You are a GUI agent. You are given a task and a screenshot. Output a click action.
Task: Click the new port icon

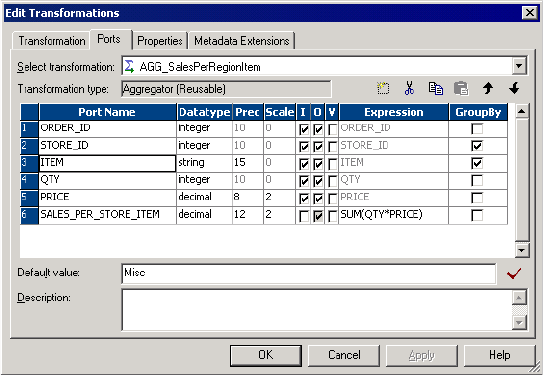point(383,89)
